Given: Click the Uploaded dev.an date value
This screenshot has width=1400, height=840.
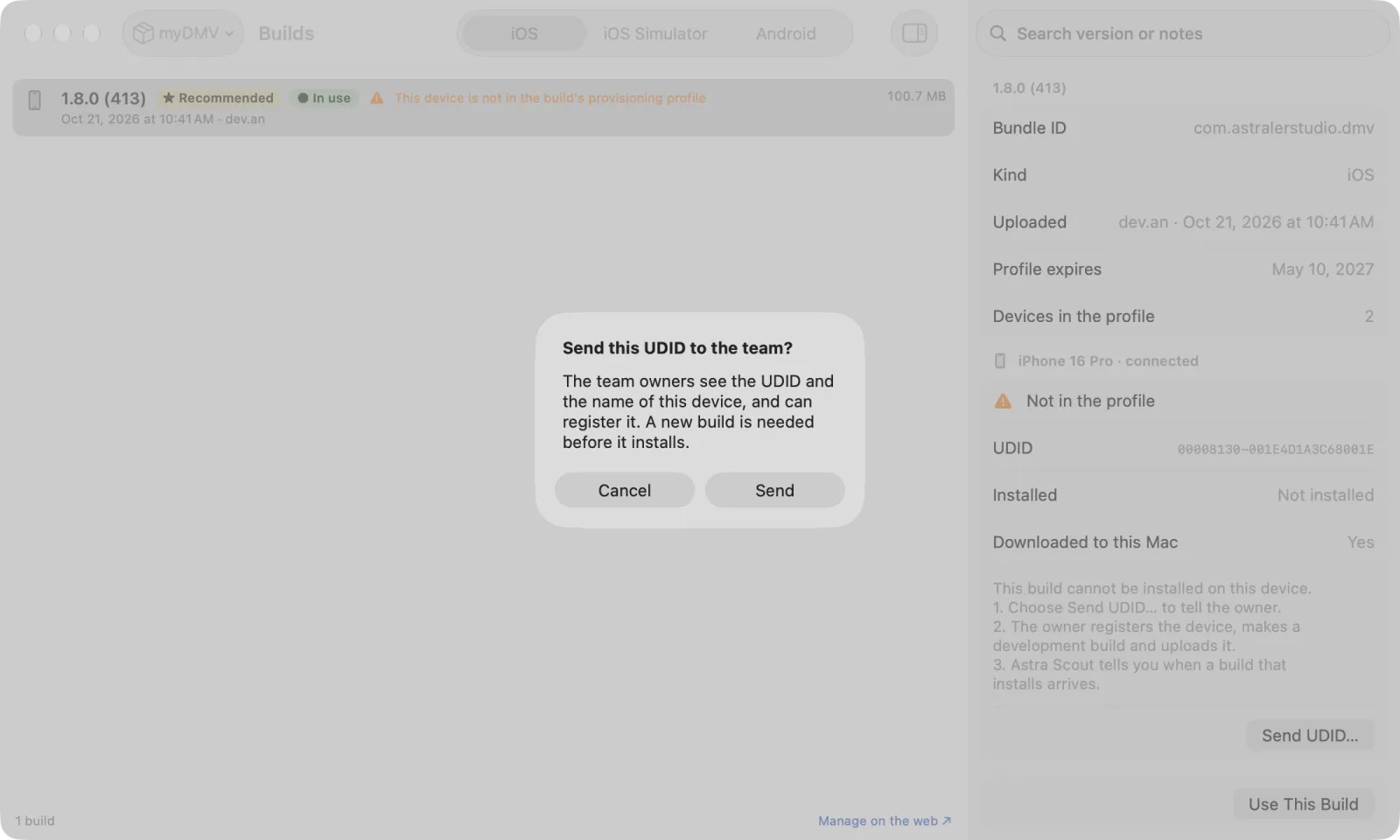Looking at the screenshot, I should click(1246, 222).
